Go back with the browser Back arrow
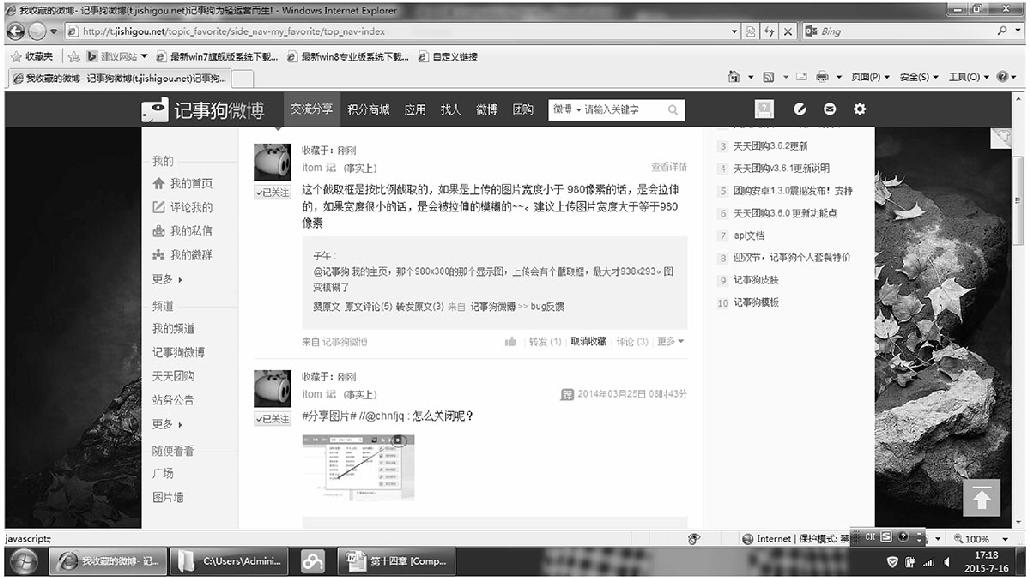This screenshot has width=1030, height=578. coord(16,31)
